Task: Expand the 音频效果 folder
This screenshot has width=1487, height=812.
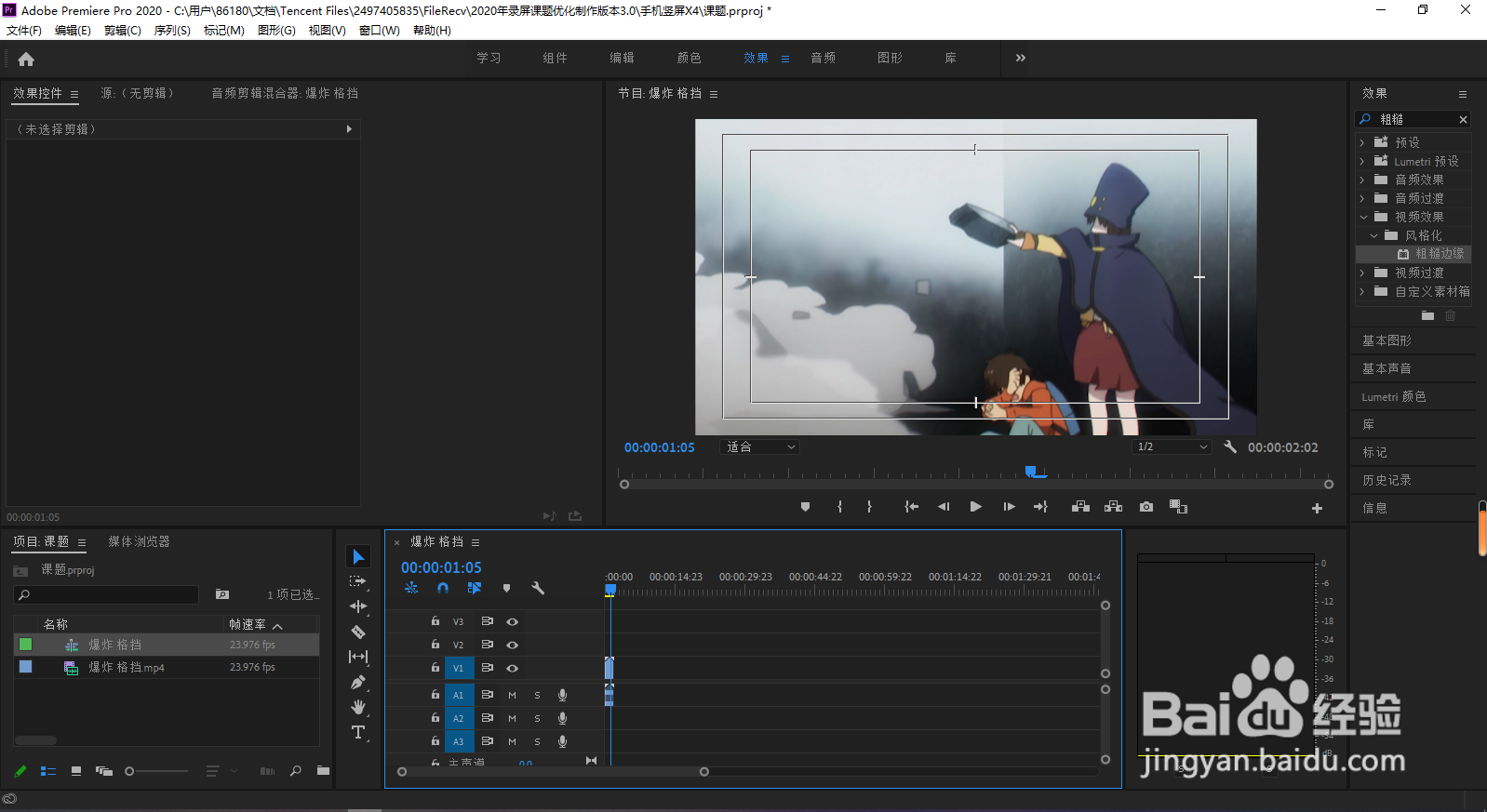Action: tap(1362, 180)
